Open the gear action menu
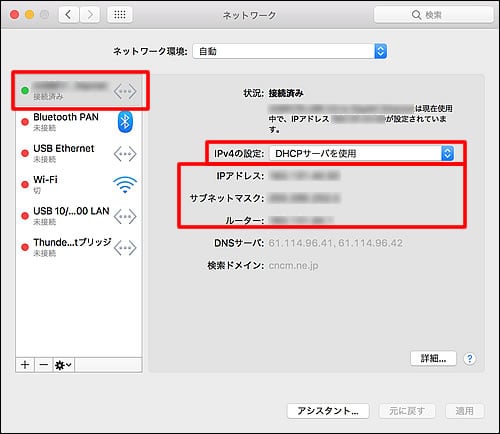This screenshot has width=500, height=434. [x=63, y=365]
